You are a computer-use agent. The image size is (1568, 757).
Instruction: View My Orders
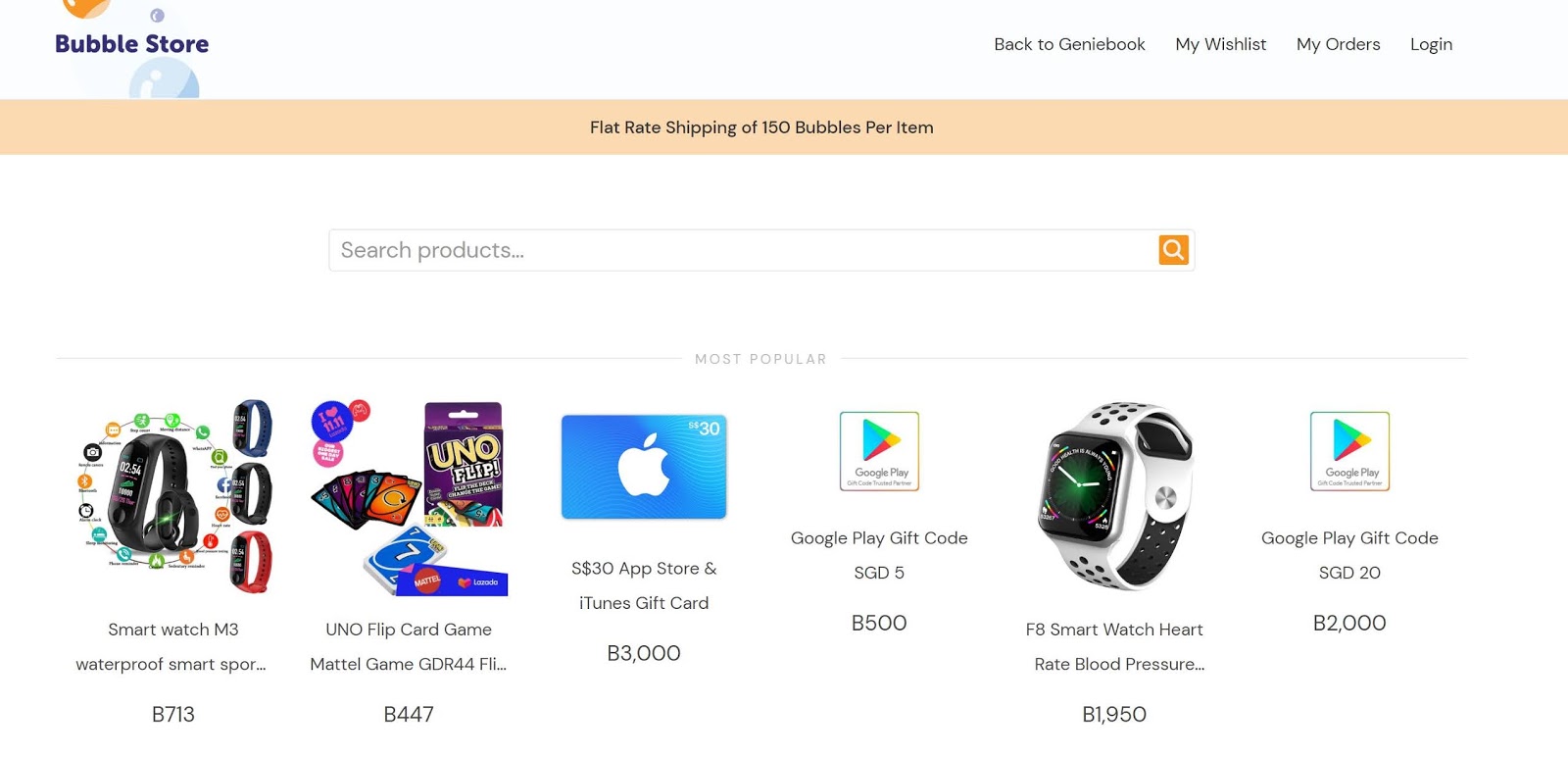1338,44
